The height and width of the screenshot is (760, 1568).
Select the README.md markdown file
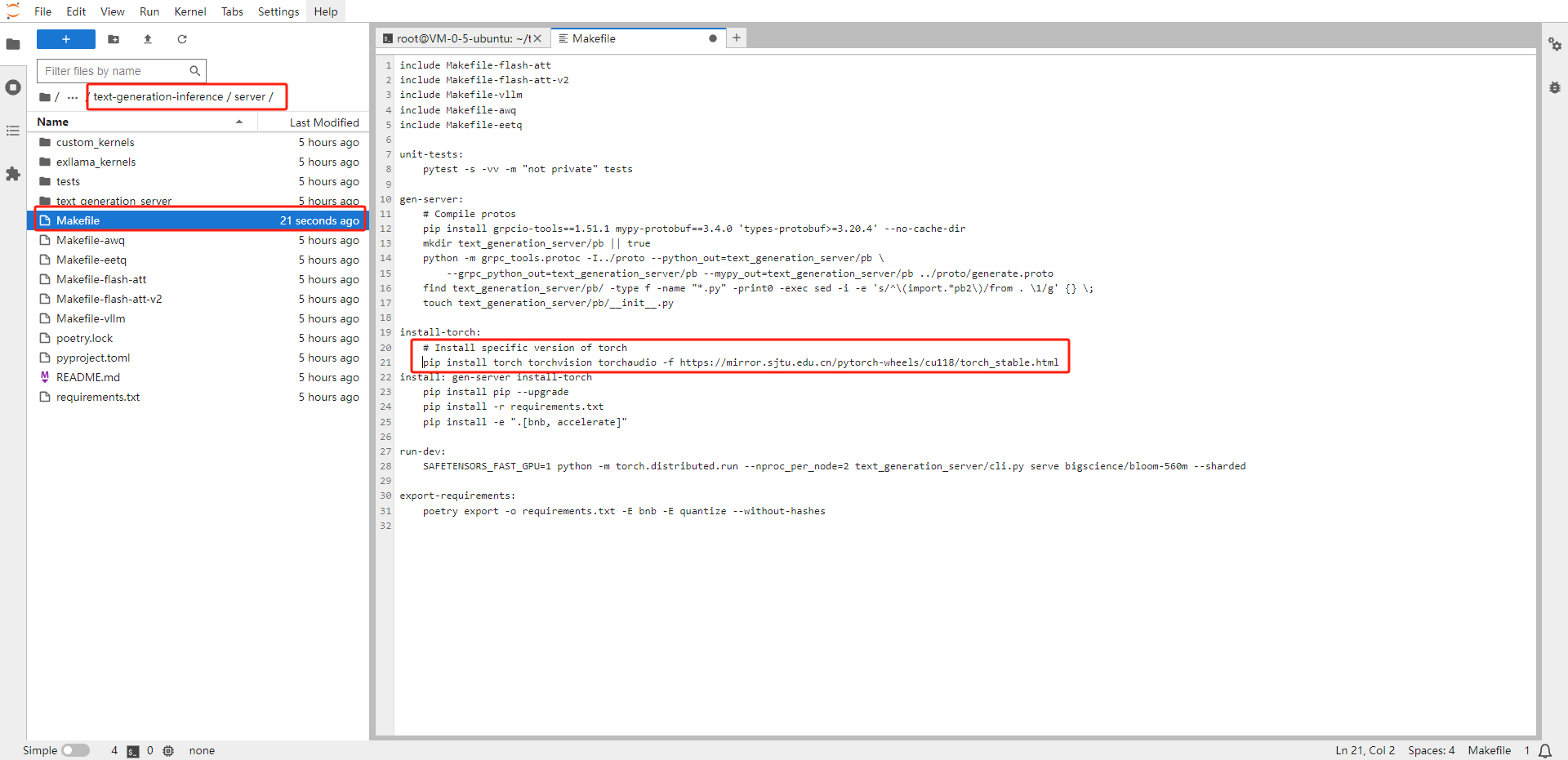point(198,377)
